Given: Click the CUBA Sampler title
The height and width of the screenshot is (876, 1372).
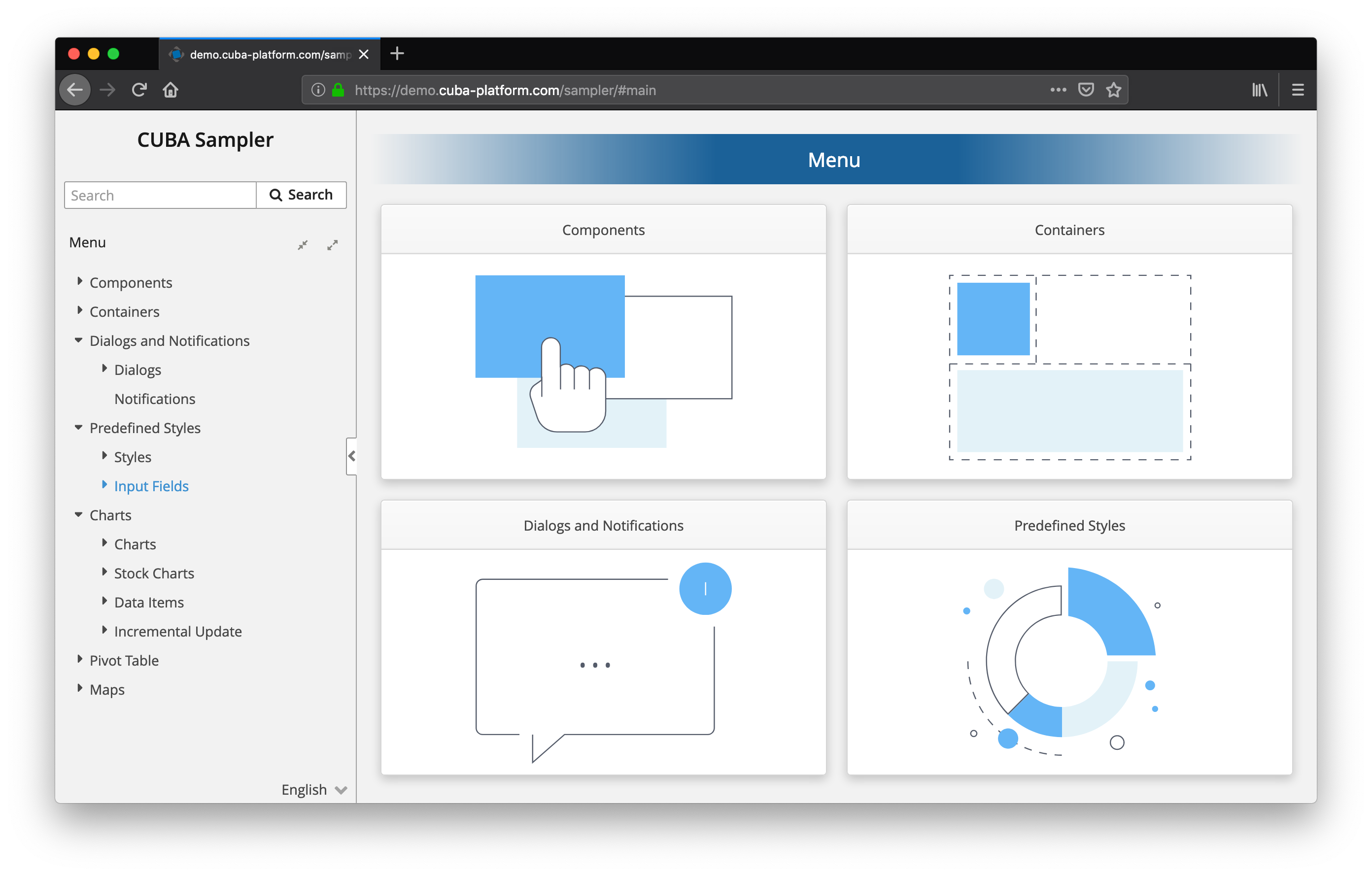Looking at the screenshot, I should coord(205,139).
